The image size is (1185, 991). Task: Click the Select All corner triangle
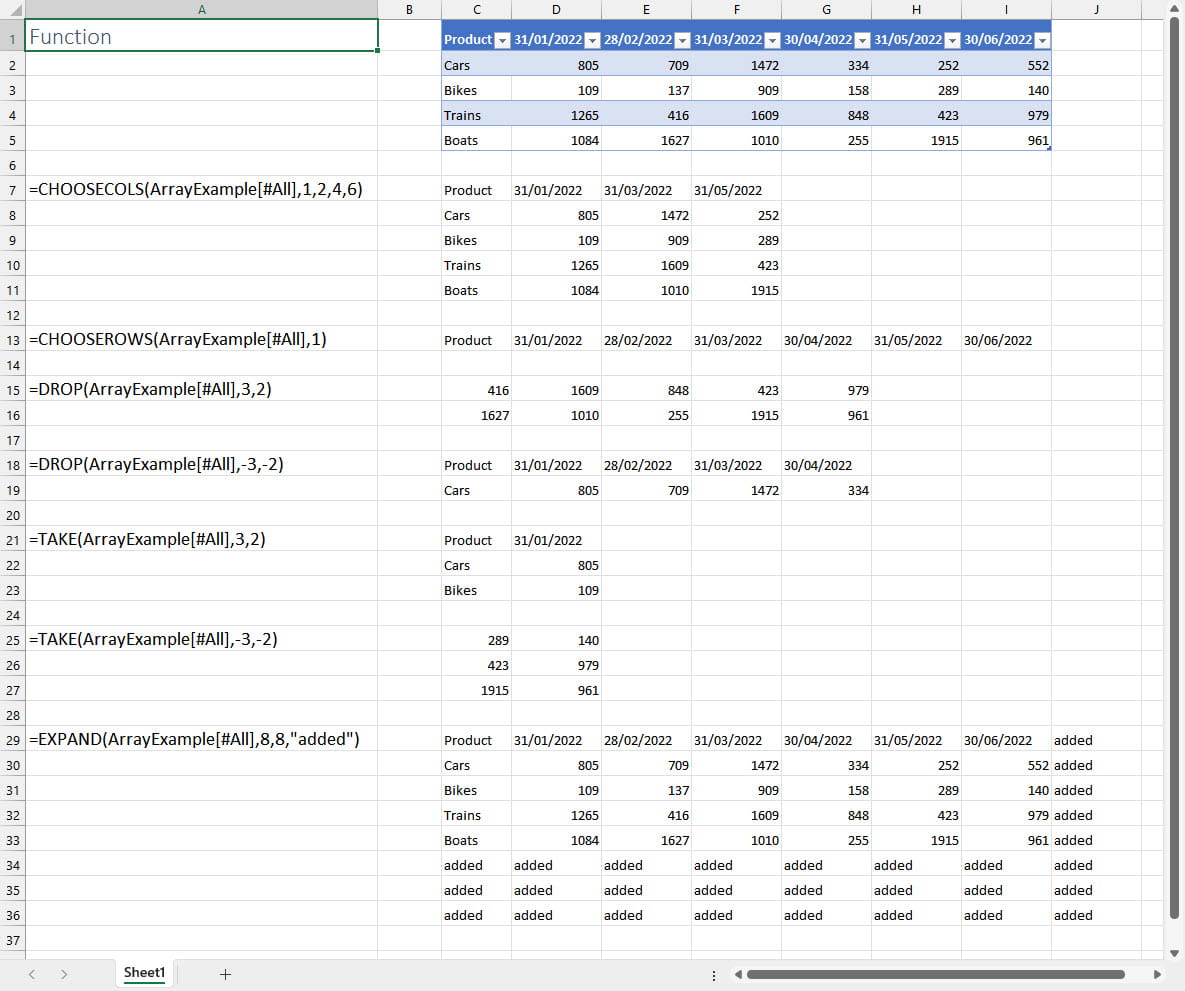14,9
